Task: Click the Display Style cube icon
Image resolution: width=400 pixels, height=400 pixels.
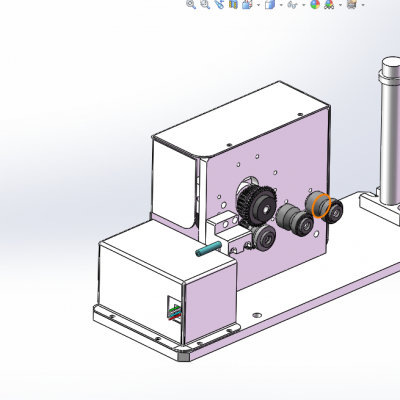Action: click(x=270, y=4)
